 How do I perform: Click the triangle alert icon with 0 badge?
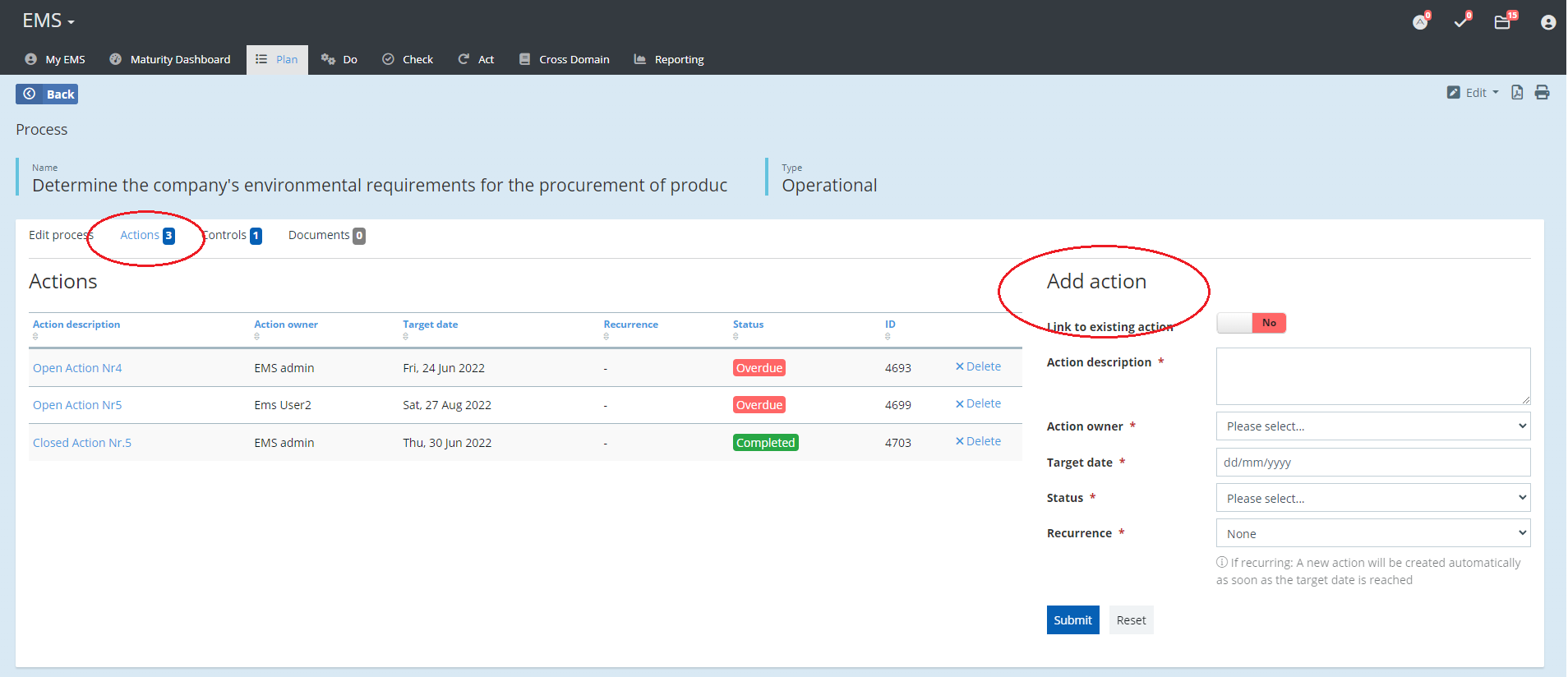coord(1420,22)
